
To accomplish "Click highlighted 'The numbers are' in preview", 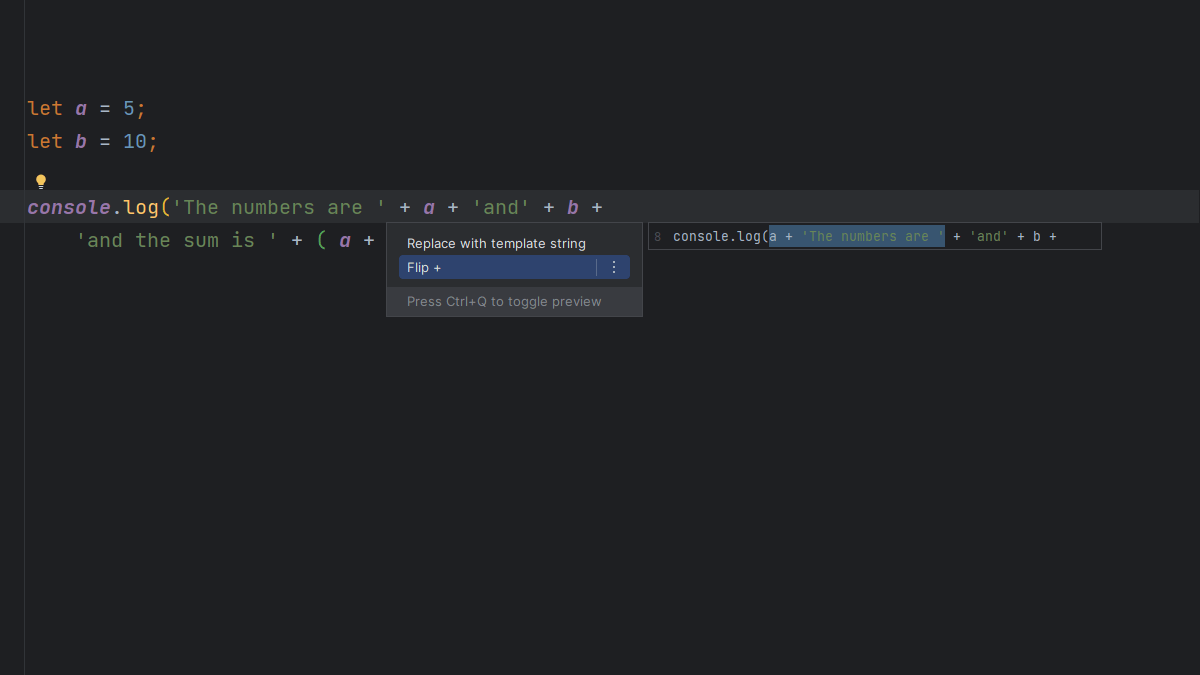I will click(x=872, y=237).
